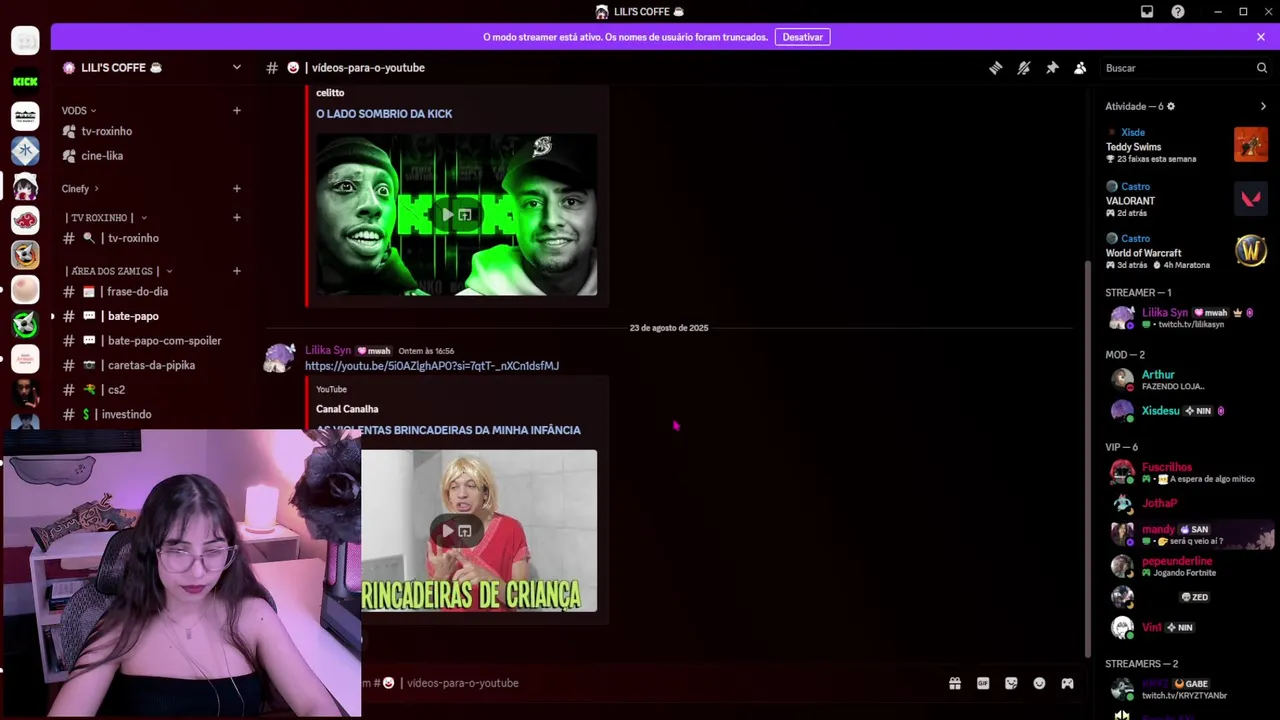Open the anime girl avatar server icon
This screenshot has width=1280, height=720.
click(25, 186)
